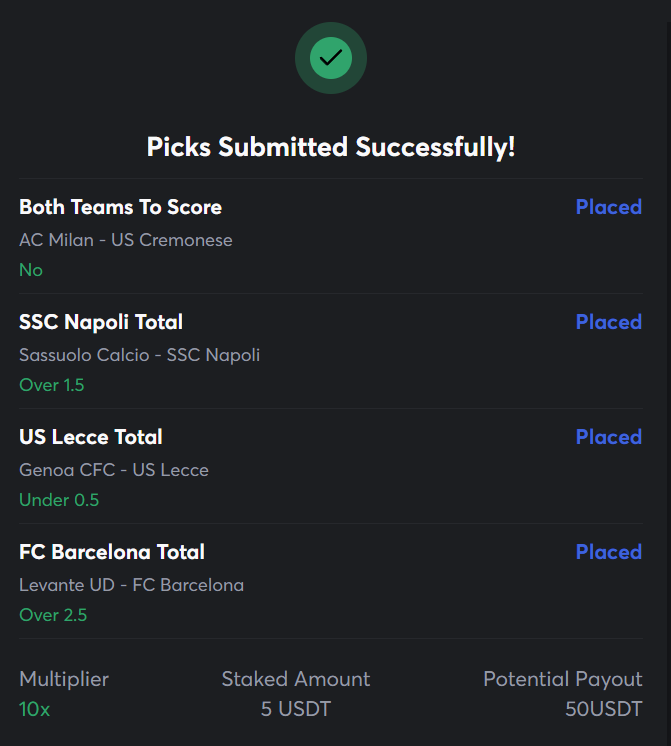Select the FC Barcelona Total pick title

tap(112, 552)
